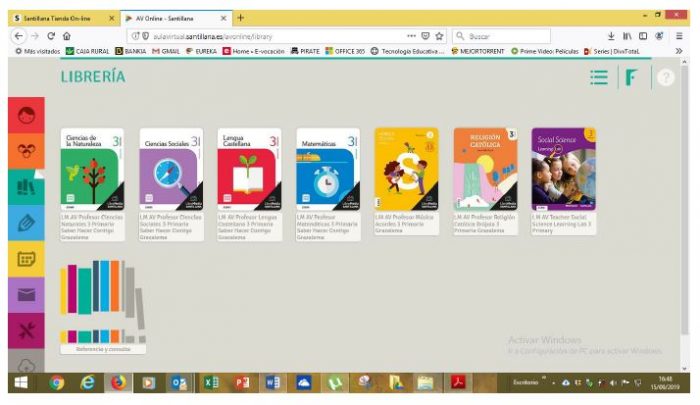Show tracking protection shield info
This screenshot has height=405, width=700.
(x=146, y=36)
